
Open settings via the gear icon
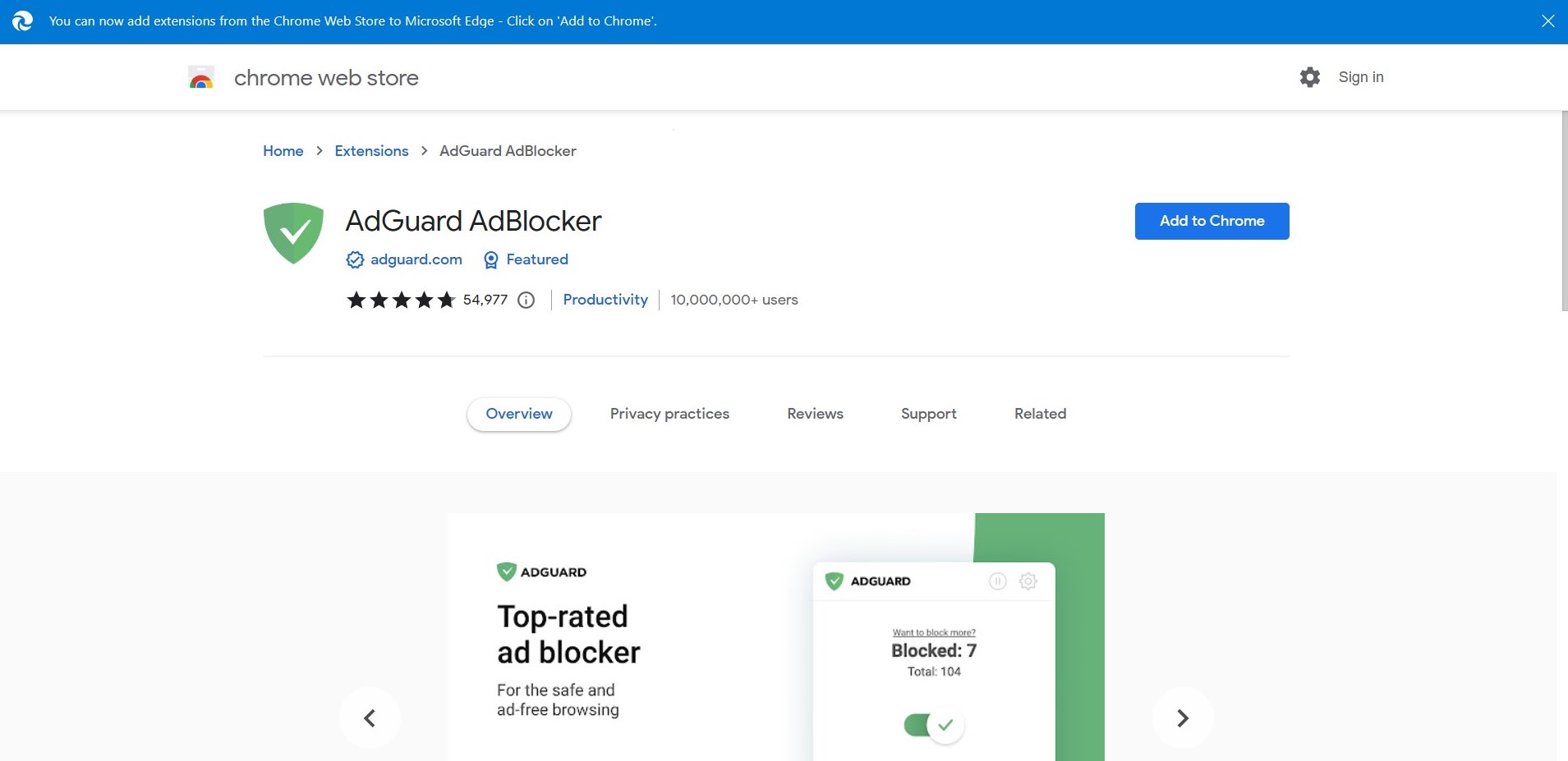tap(1309, 77)
